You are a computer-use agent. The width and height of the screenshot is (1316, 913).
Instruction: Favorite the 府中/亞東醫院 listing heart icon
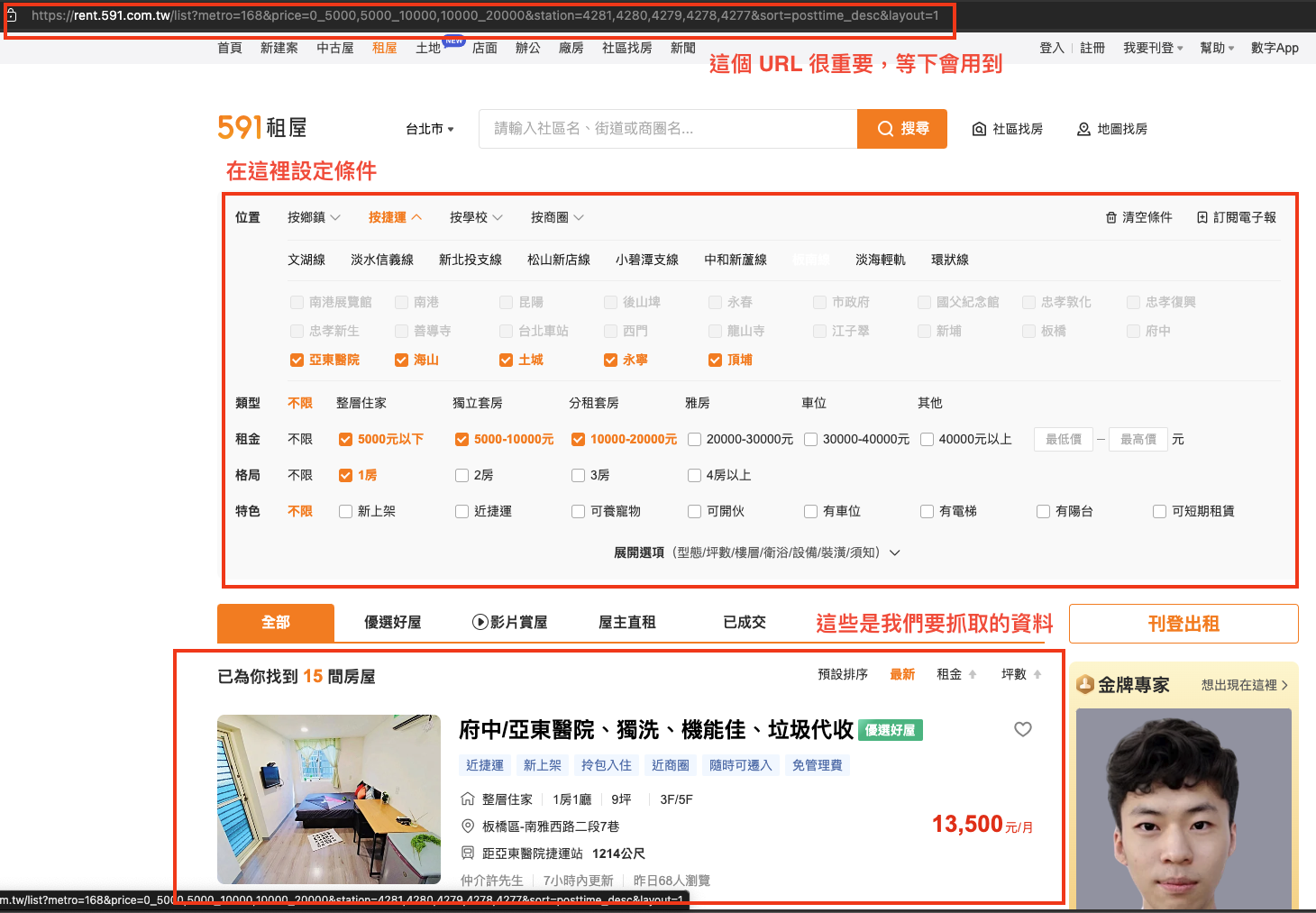pyautogui.click(x=1023, y=729)
